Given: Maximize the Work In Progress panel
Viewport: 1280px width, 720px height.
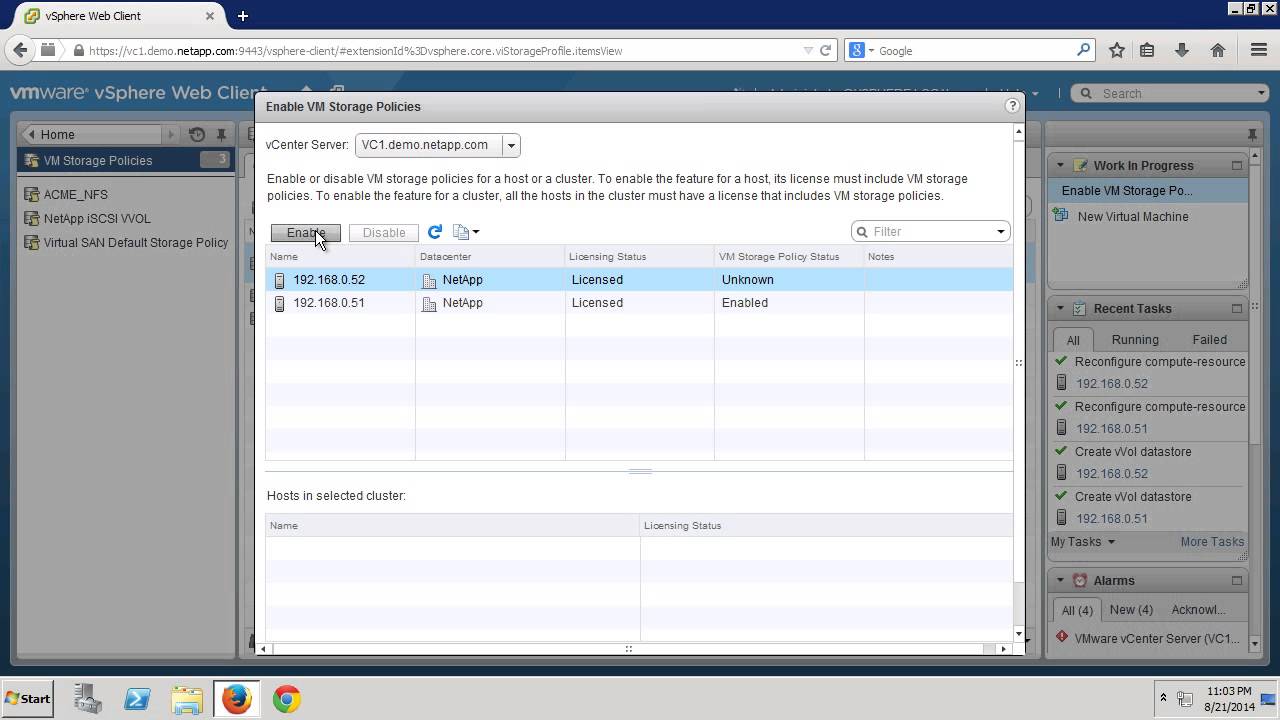Looking at the screenshot, I should tap(1237, 165).
